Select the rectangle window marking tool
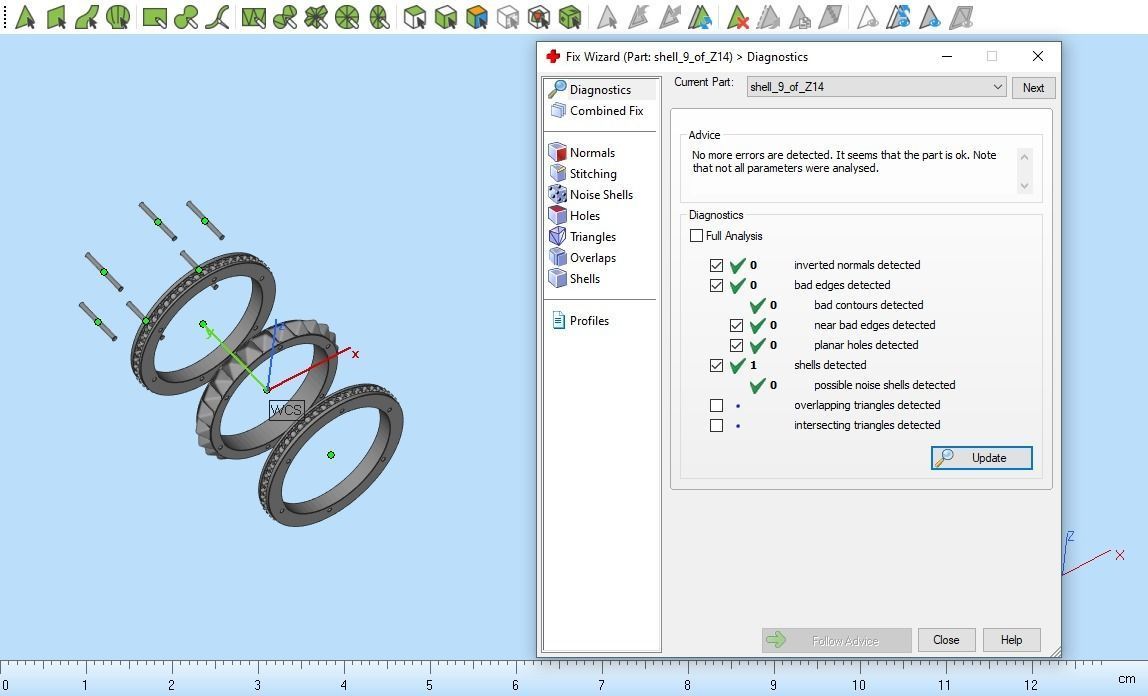The width and height of the screenshot is (1148, 696). 154,17
